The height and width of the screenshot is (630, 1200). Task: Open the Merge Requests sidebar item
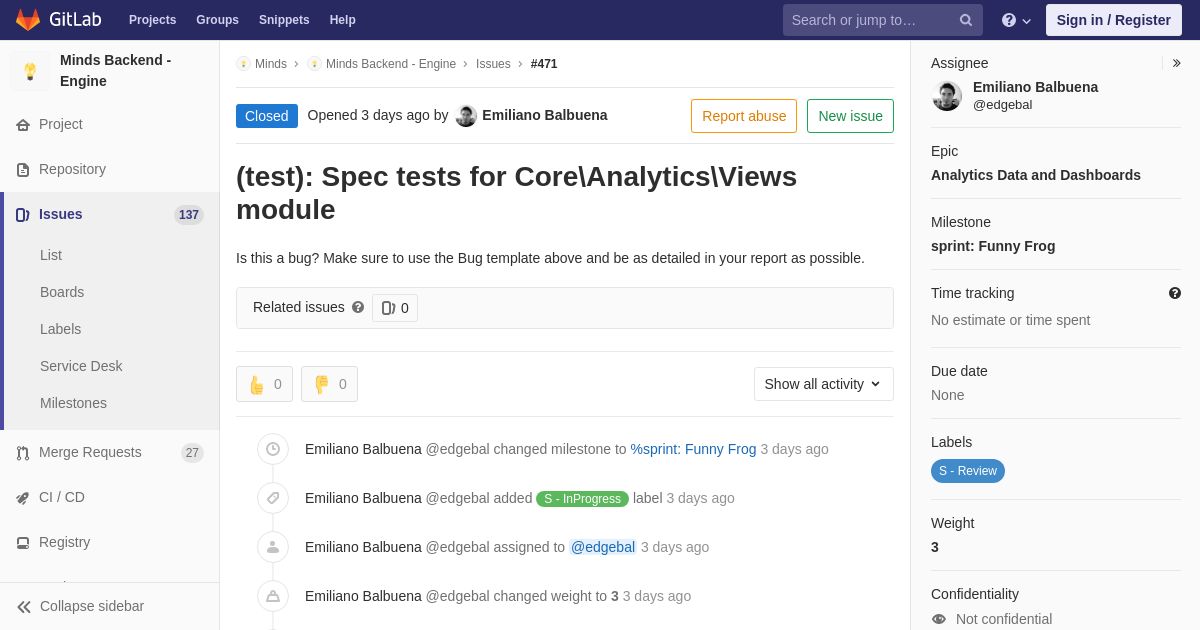tap(110, 452)
